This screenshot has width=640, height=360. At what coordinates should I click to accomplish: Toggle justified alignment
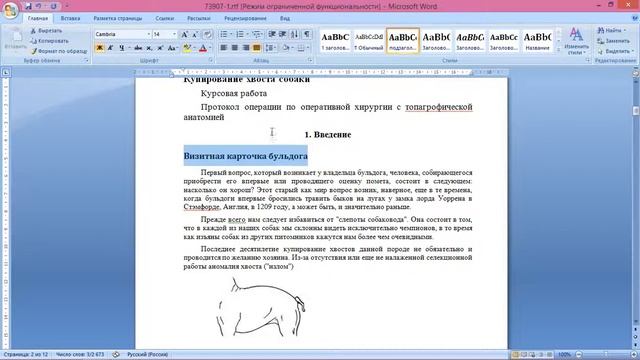(x=257, y=48)
